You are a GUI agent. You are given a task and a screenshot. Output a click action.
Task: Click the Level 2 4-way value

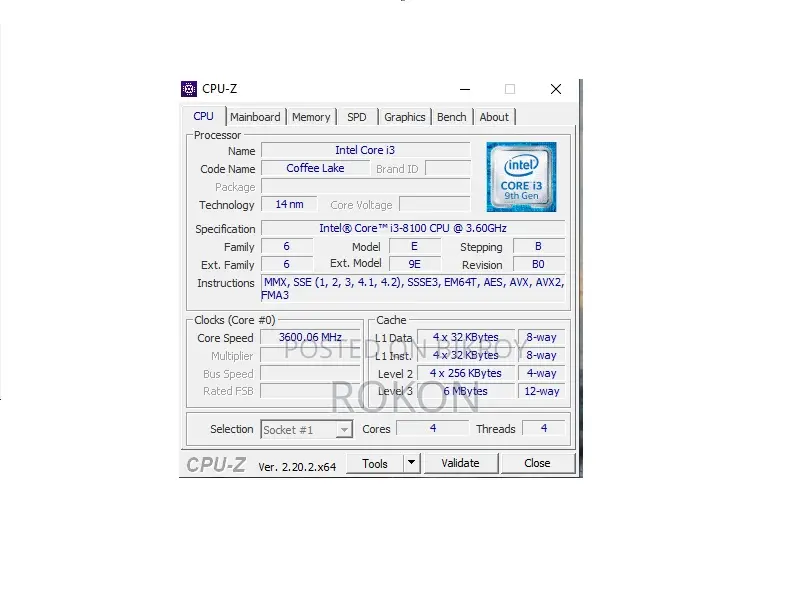click(542, 373)
